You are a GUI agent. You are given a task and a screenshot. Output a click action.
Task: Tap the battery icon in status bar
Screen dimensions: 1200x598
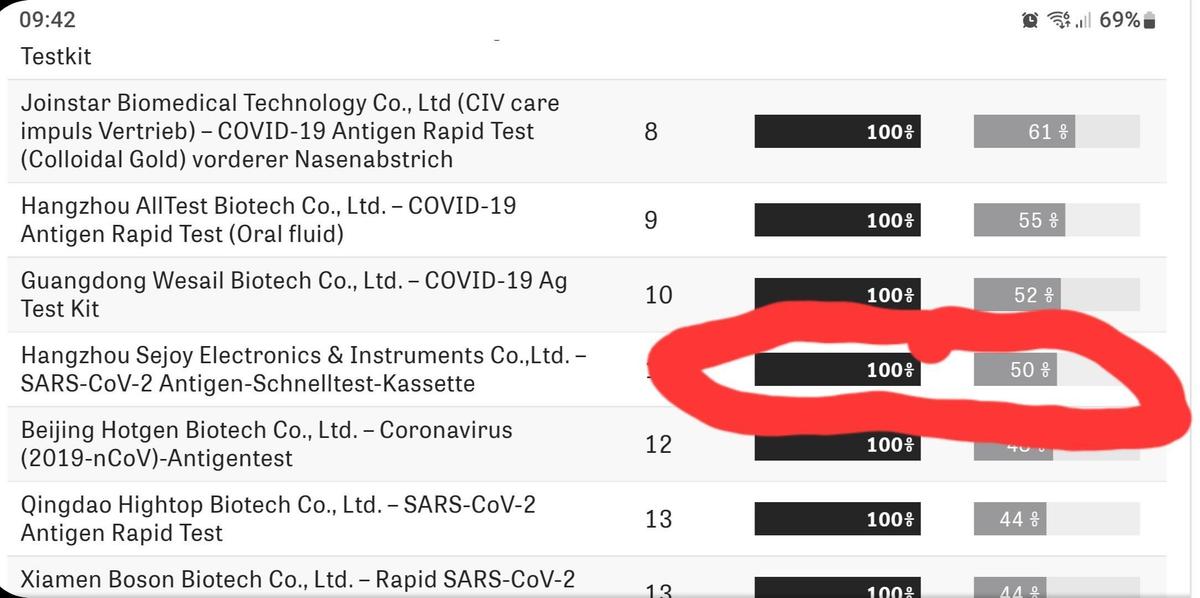(x=1149, y=20)
